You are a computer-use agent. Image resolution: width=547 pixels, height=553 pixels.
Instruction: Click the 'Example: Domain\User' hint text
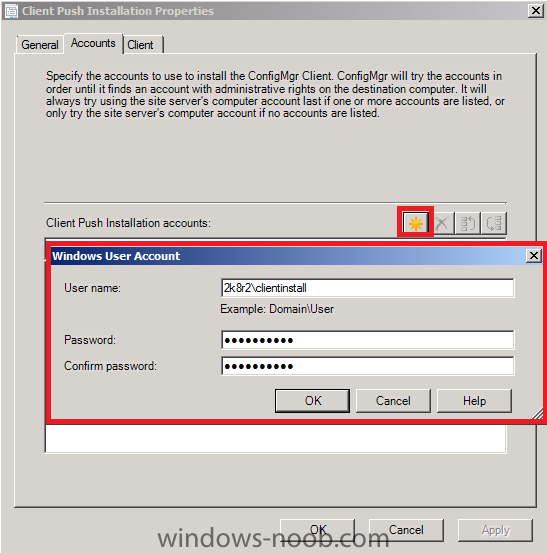277,309
